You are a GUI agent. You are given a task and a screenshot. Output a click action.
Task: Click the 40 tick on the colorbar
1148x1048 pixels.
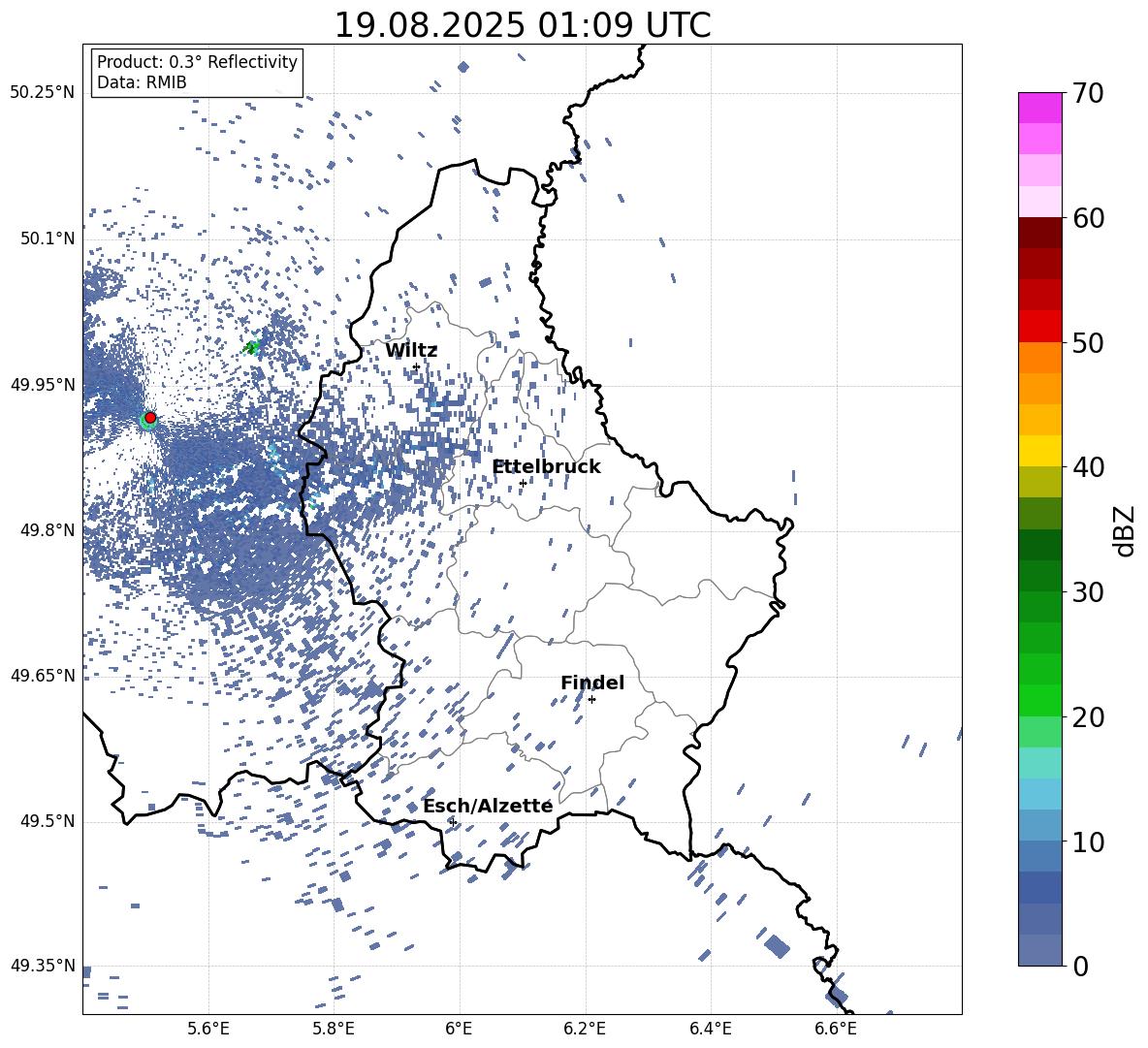(1087, 467)
